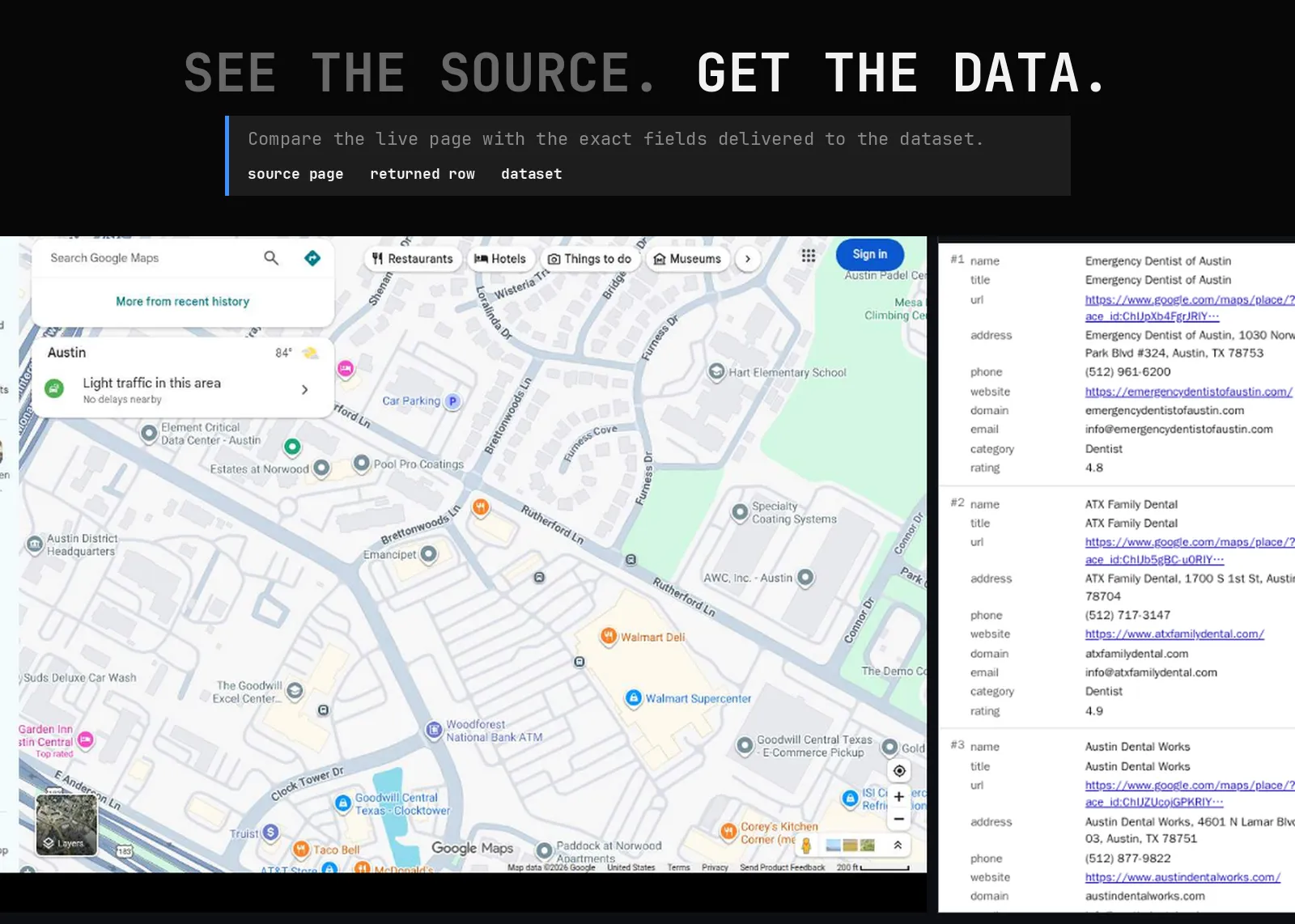
Task: Open the Google apps grid icon
Action: [808, 256]
